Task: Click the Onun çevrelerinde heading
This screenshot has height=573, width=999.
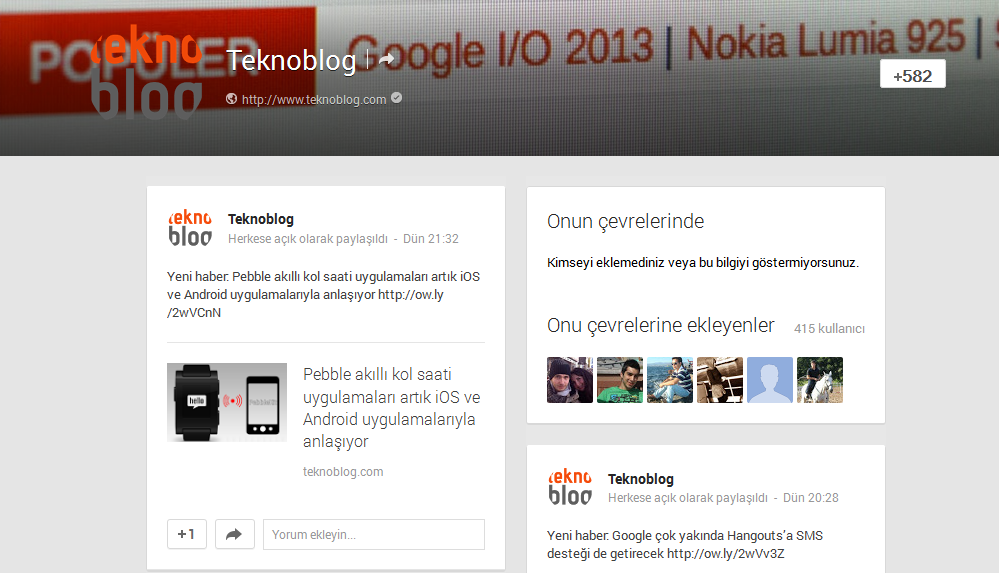Action: (x=625, y=221)
